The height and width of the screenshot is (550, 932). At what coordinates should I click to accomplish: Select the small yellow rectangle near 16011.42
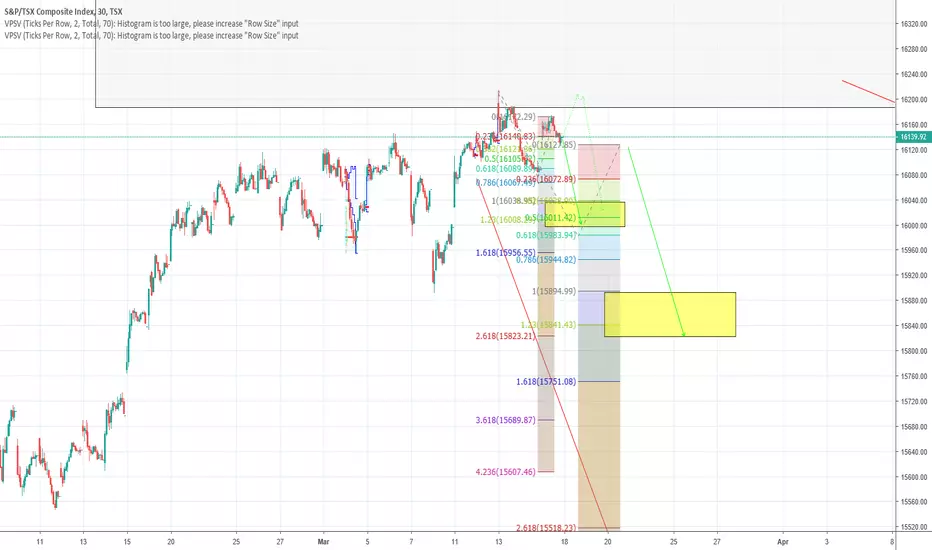pyautogui.click(x=585, y=214)
